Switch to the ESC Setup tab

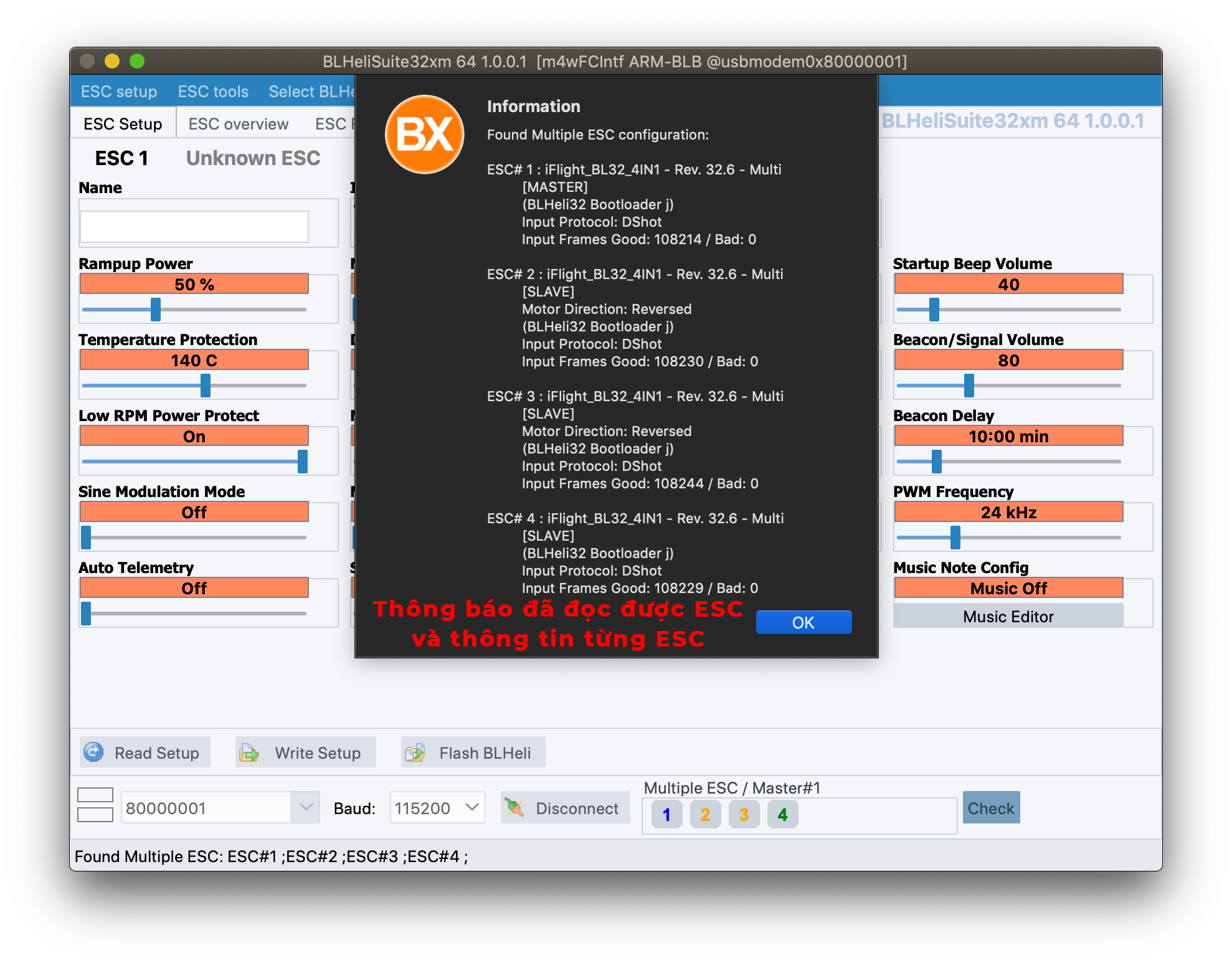(x=123, y=124)
